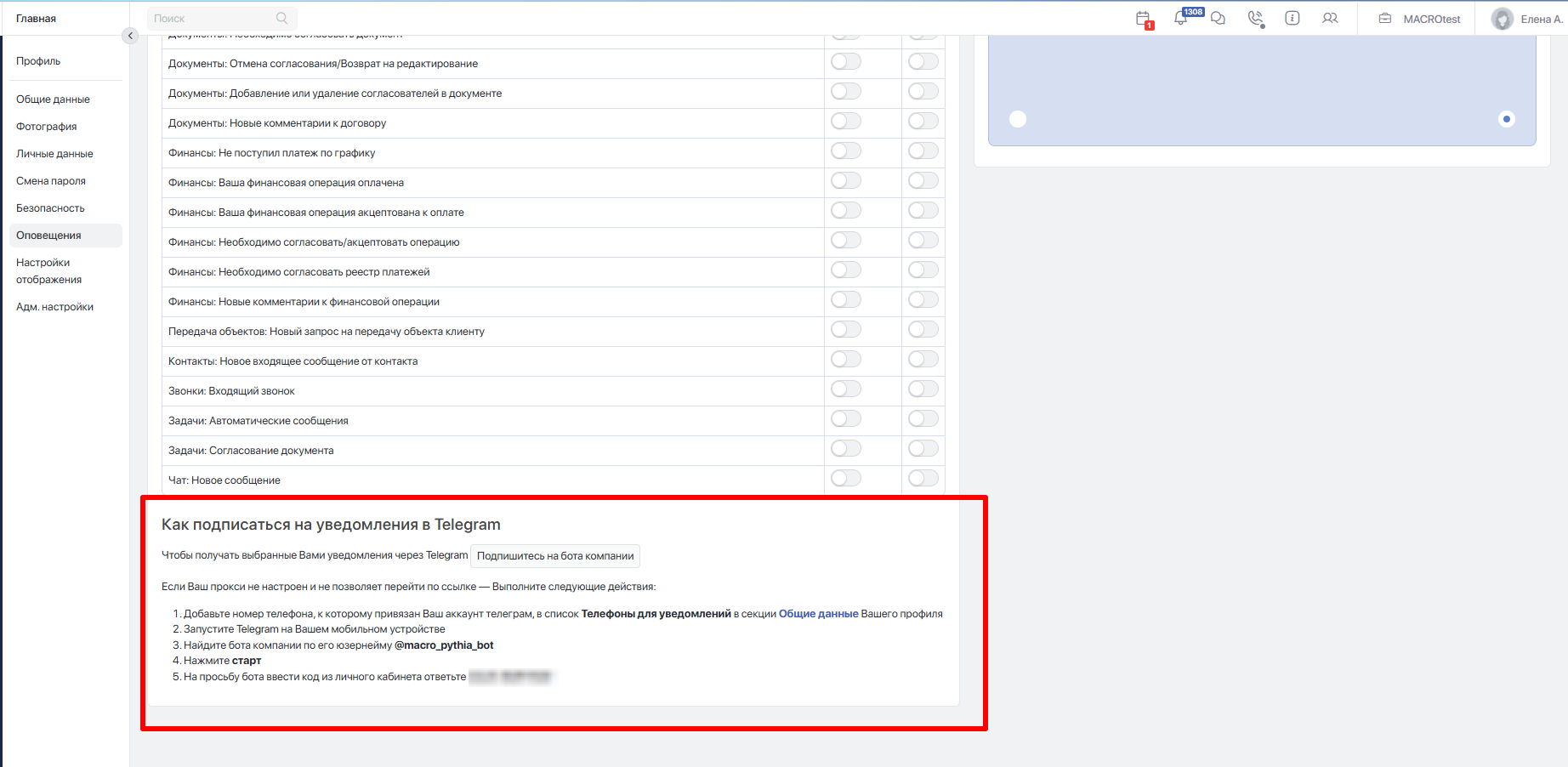This screenshot has width=1568, height=767.
Task: Enable right toggle for "Чат: Новое сообщение"
Action: coord(923,479)
